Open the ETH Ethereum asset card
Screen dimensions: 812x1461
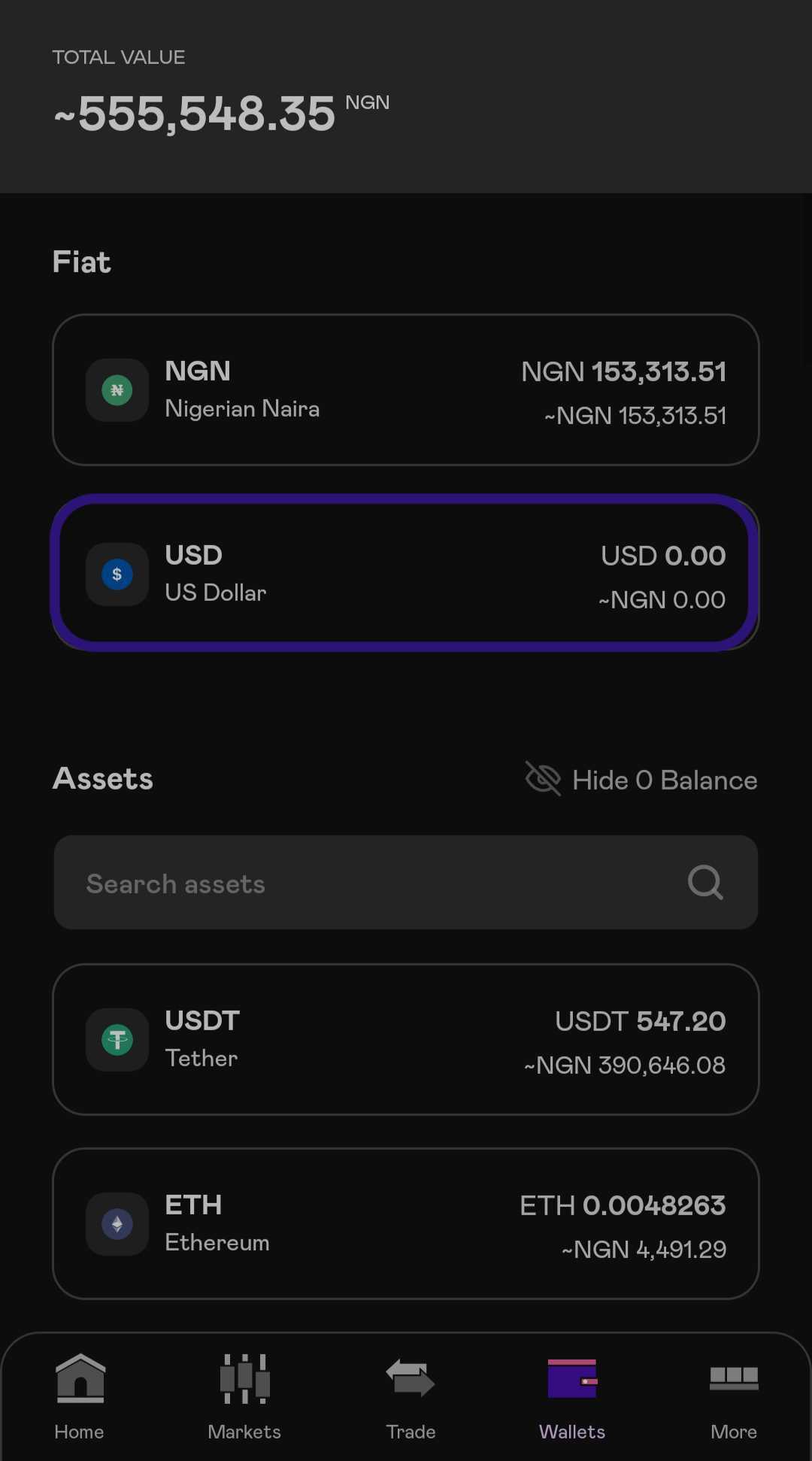[406, 1224]
